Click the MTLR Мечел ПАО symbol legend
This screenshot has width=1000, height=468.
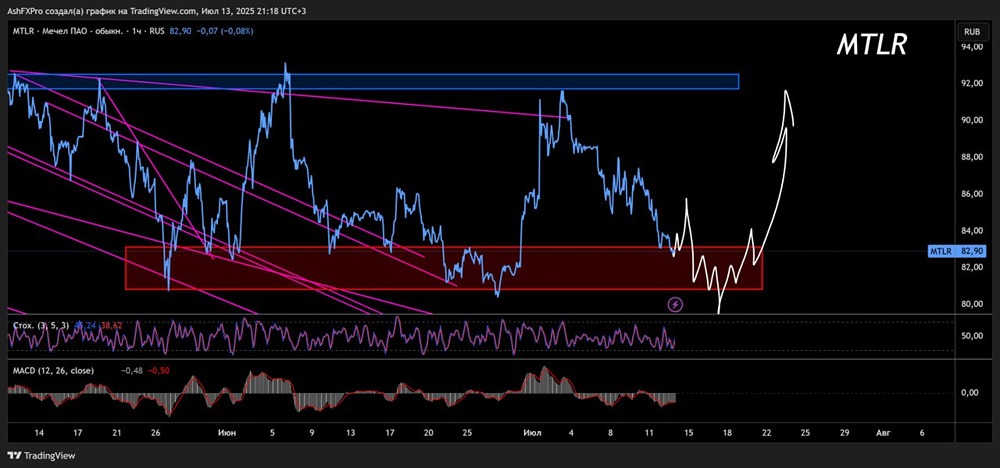tap(89, 31)
